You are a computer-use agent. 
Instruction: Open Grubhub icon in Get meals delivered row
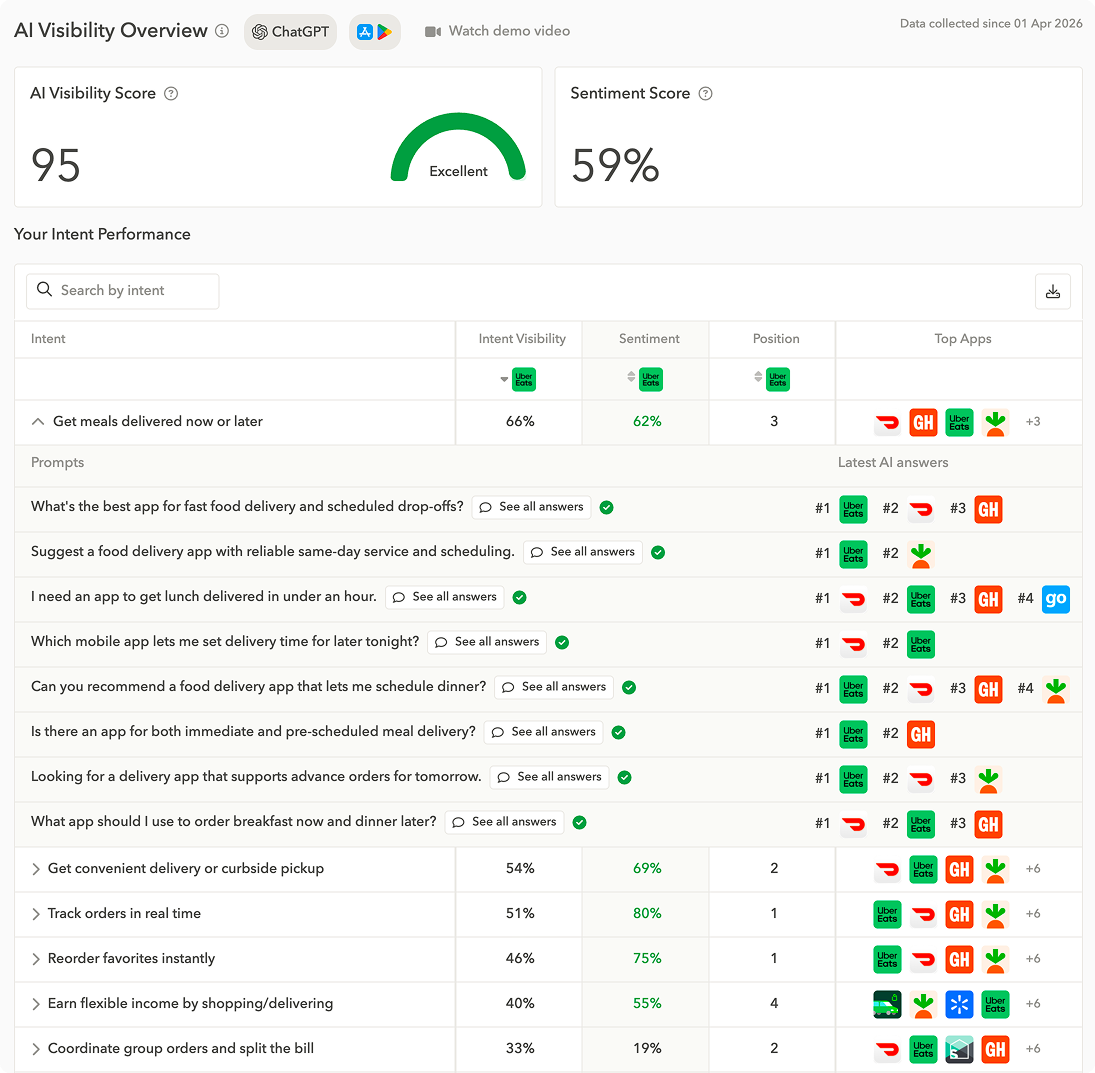[x=923, y=423]
